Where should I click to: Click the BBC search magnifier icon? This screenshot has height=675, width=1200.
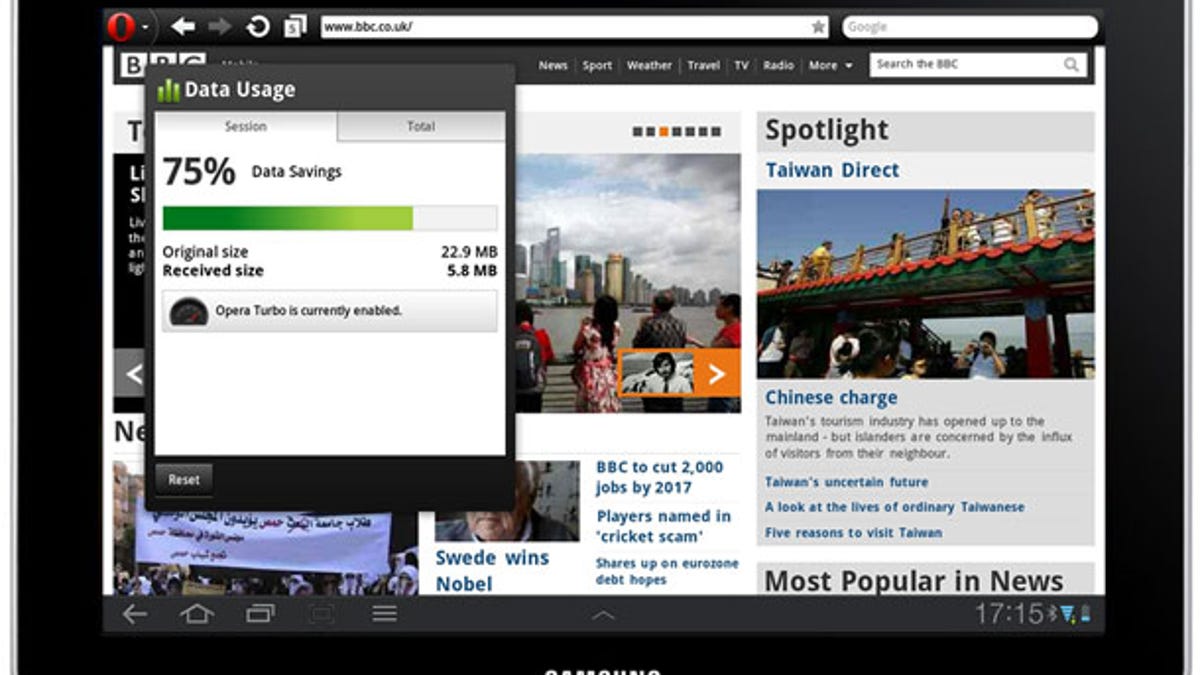pos(1072,64)
